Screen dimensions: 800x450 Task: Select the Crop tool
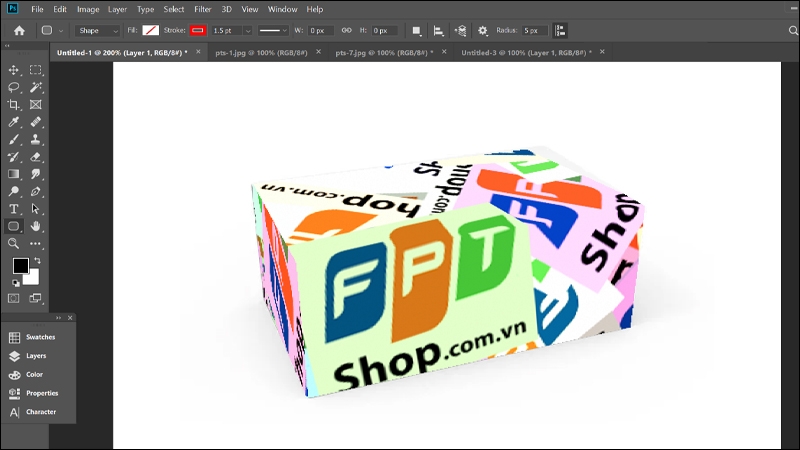click(14, 105)
